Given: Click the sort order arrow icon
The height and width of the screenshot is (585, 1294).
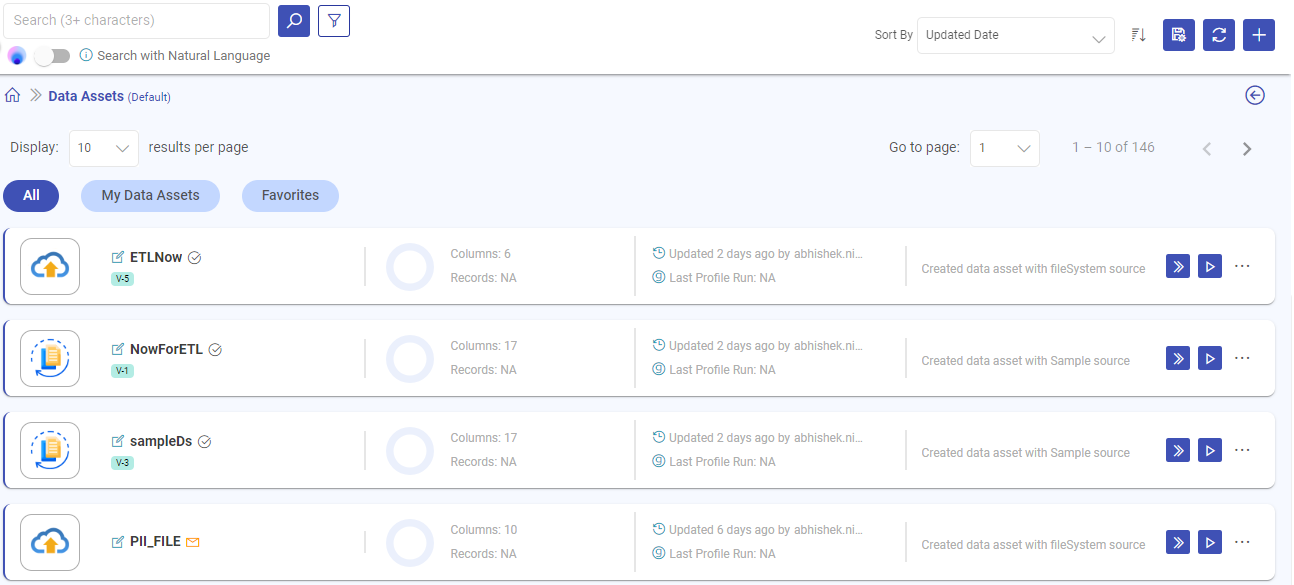Looking at the screenshot, I should pos(1137,34).
